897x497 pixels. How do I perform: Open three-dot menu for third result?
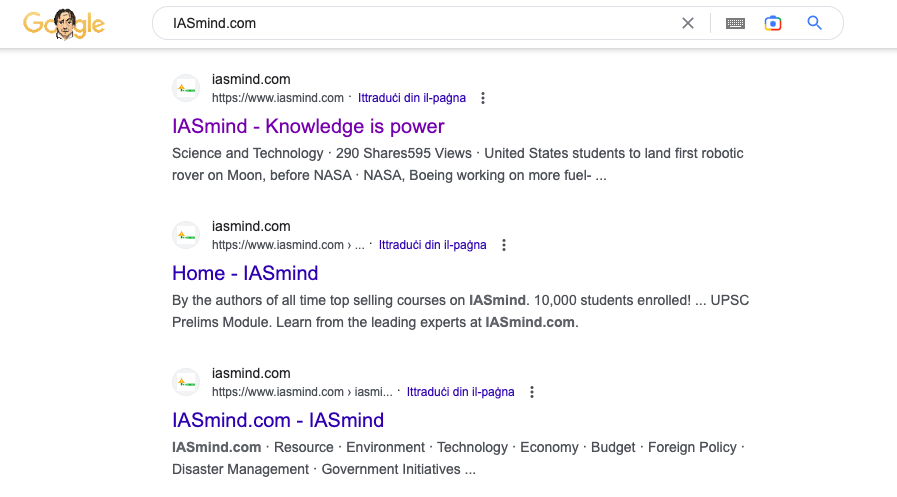click(x=532, y=392)
